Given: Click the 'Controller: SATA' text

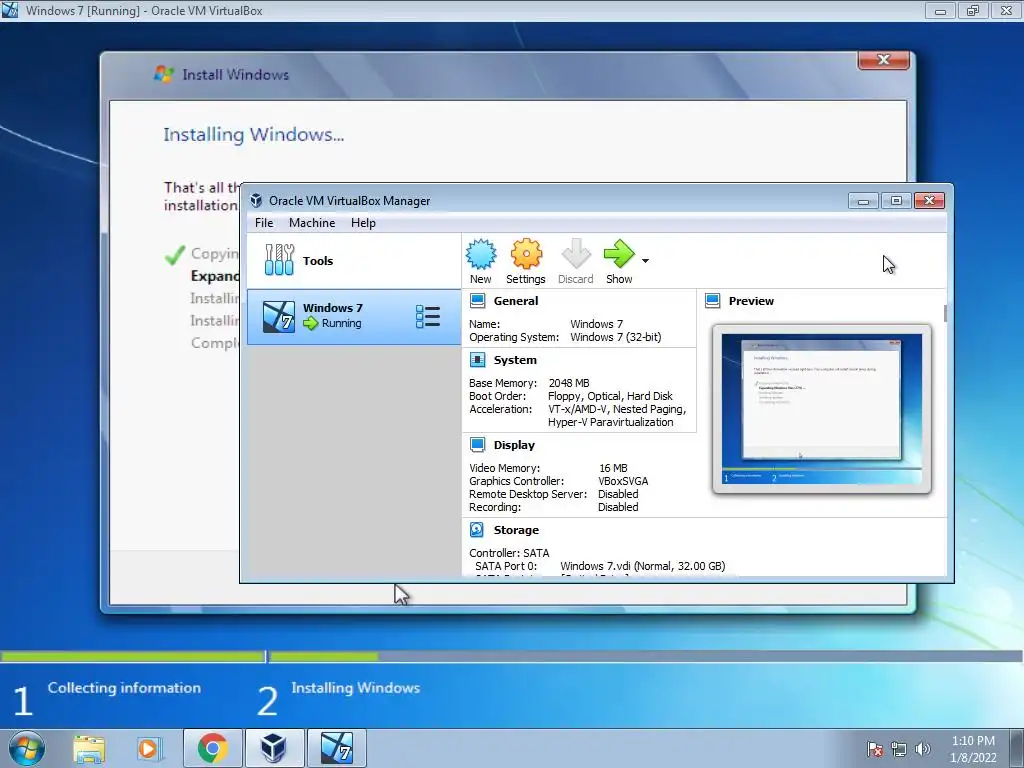Looking at the screenshot, I should tap(509, 553).
